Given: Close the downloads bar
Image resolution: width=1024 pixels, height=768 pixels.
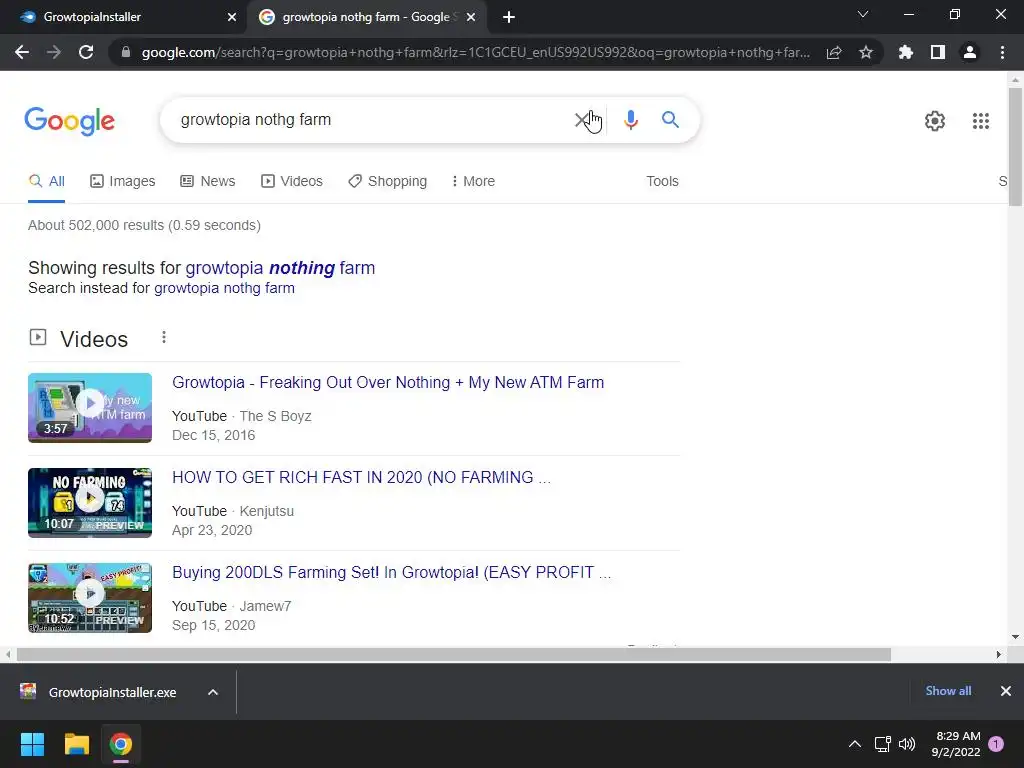Looking at the screenshot, I should (1006, 691).
